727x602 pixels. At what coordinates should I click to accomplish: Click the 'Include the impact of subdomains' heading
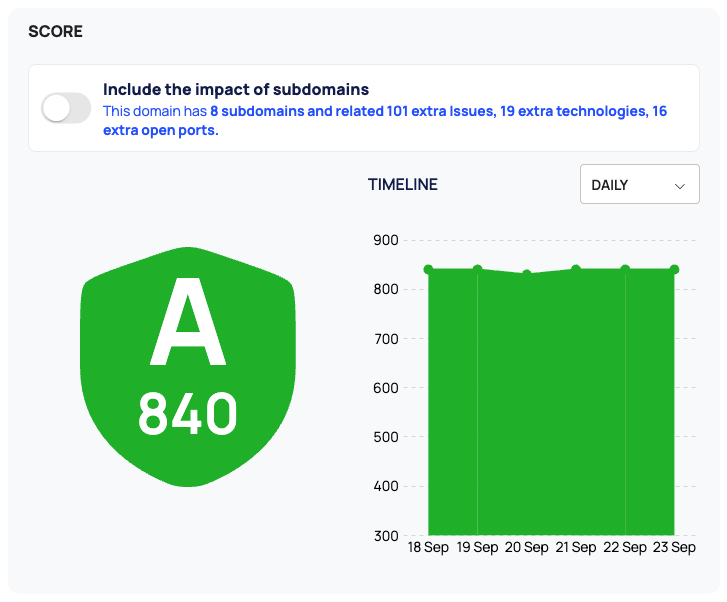point(236,90)
